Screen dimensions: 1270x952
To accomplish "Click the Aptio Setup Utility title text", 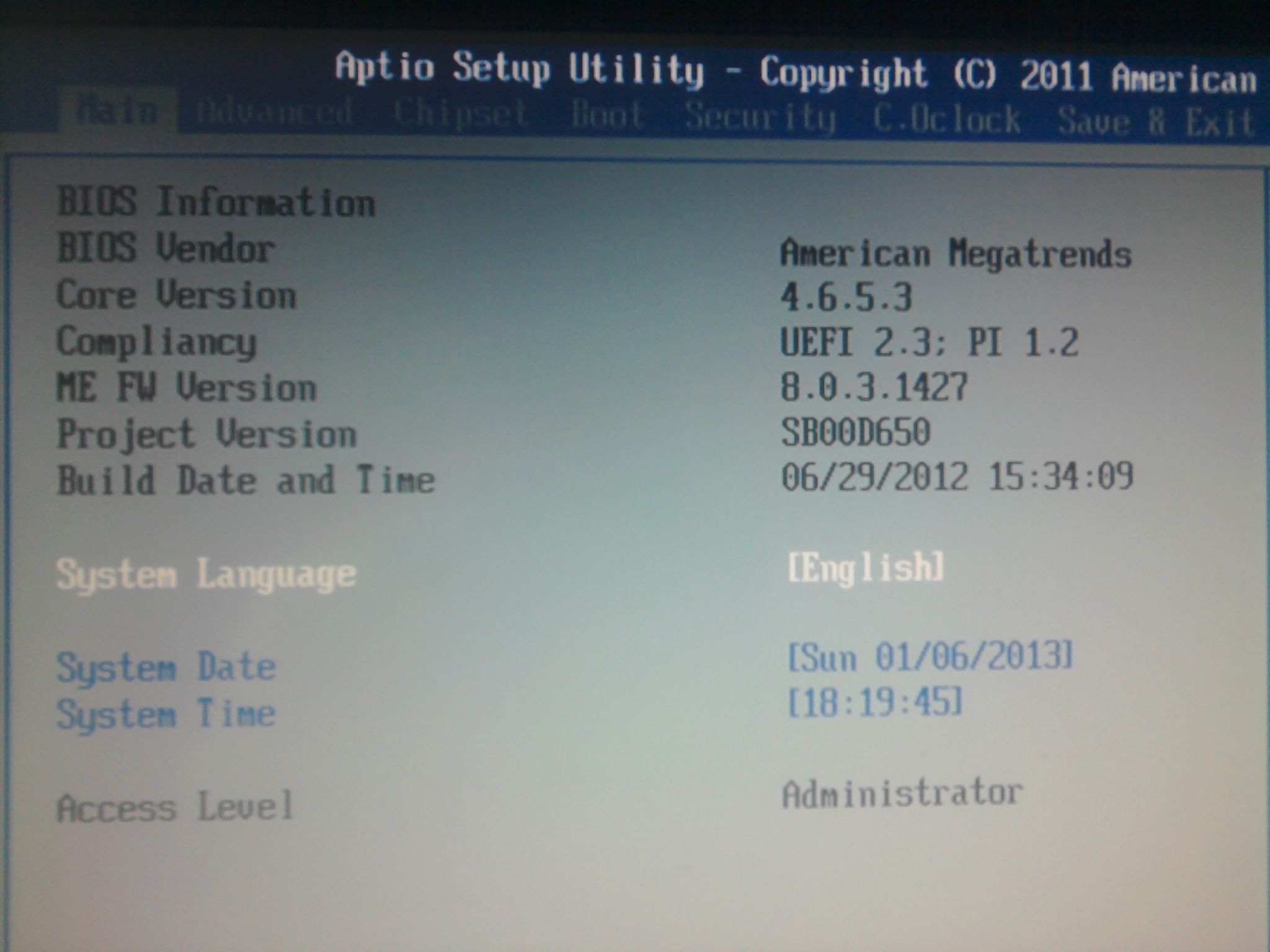I will (x=520, y=68).
